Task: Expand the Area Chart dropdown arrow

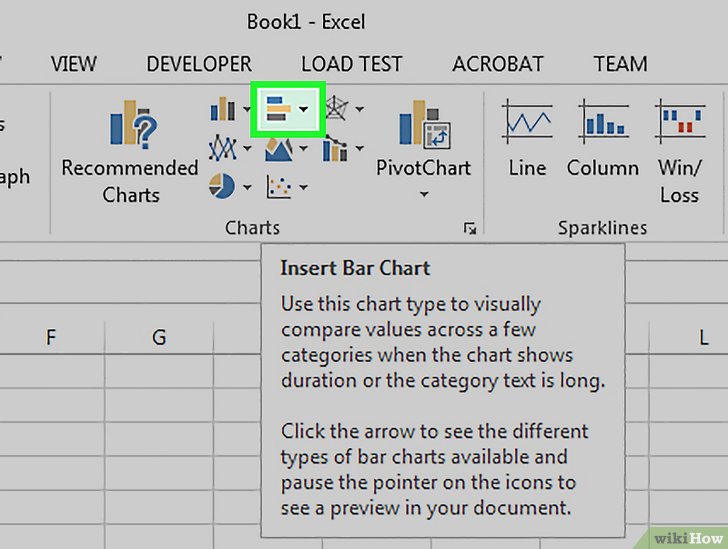Action: pyautogui.click(x=304, y=149)
